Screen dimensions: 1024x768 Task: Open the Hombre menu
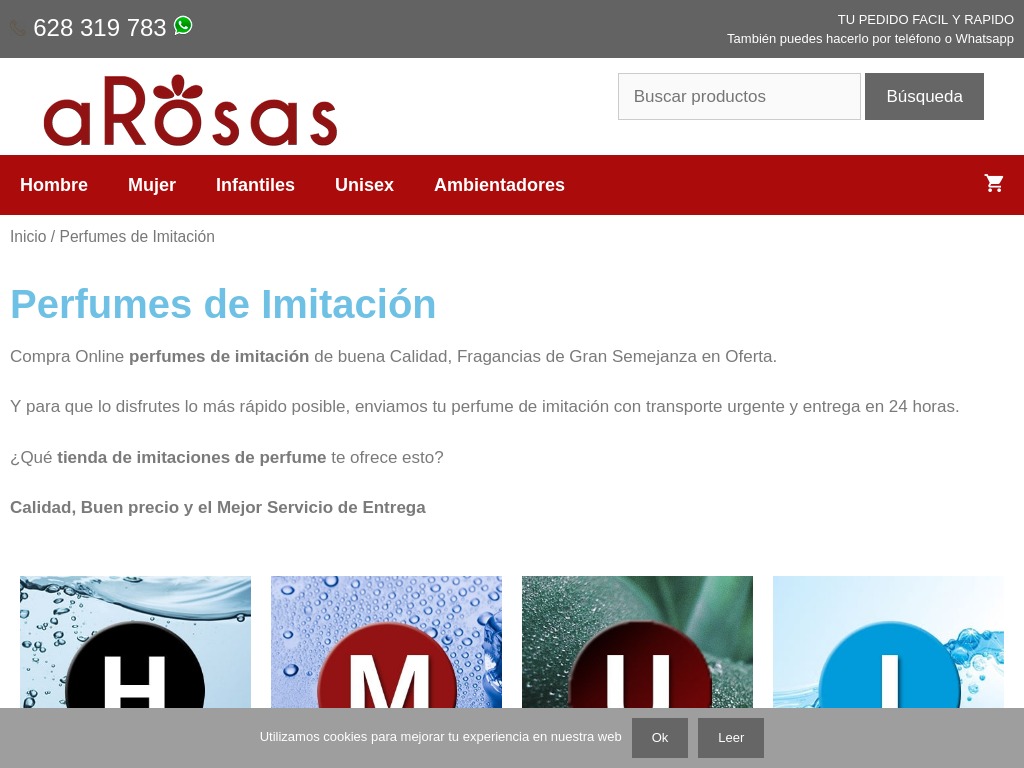(x=54, y=185)
